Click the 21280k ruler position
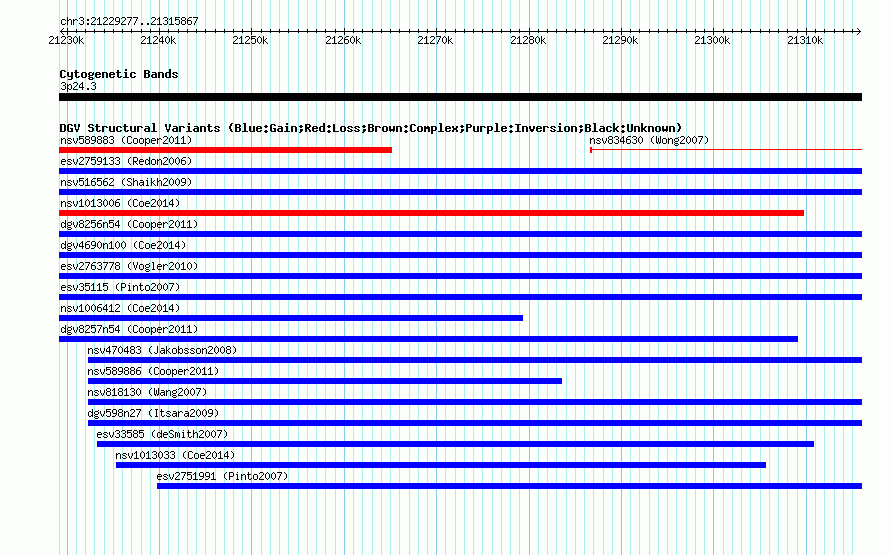The image size is (890, 555). (528, 40)
